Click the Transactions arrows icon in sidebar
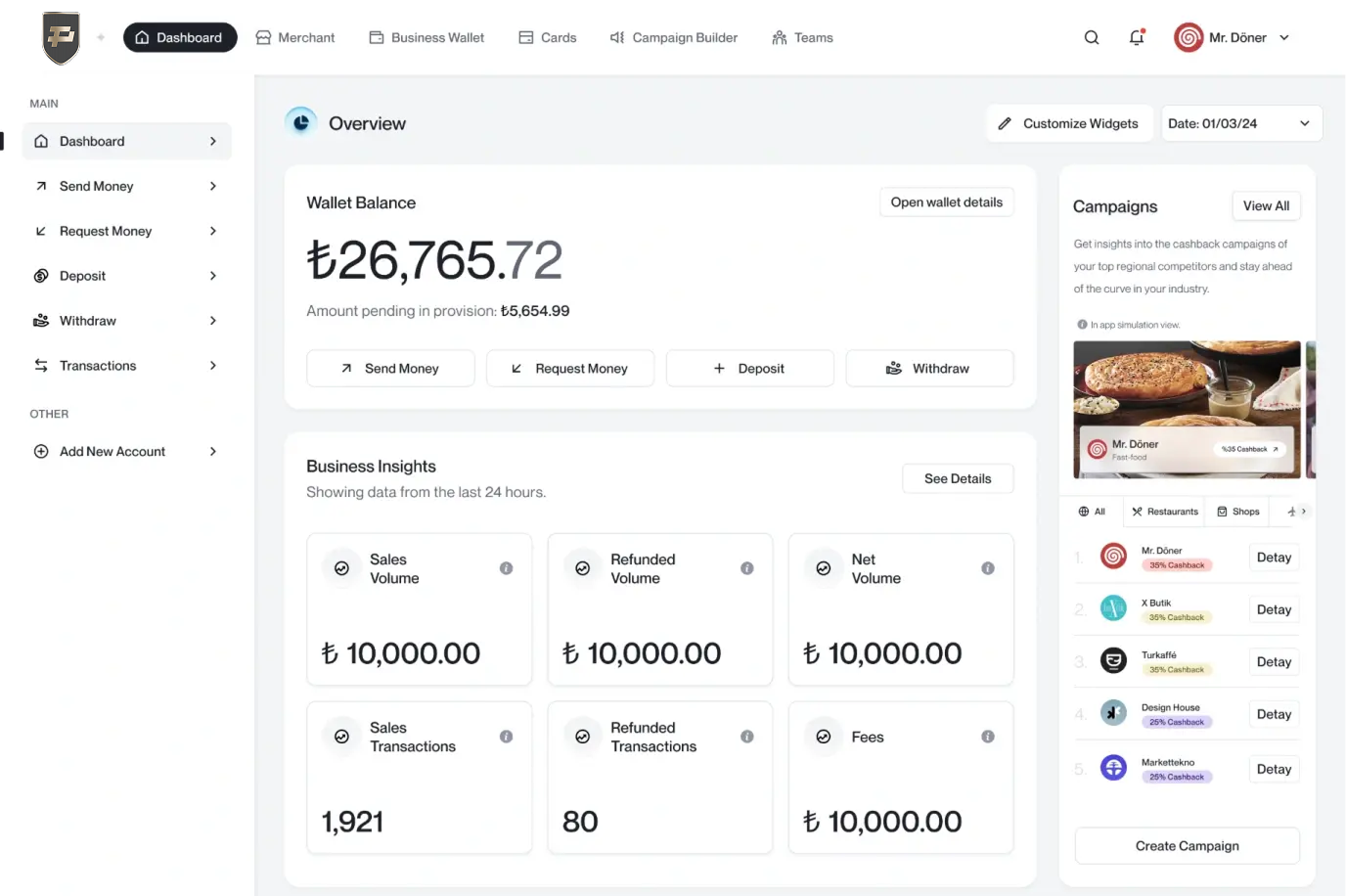Image resolution: width=1346 pixels, height=896 pixels. coord(41,365)
